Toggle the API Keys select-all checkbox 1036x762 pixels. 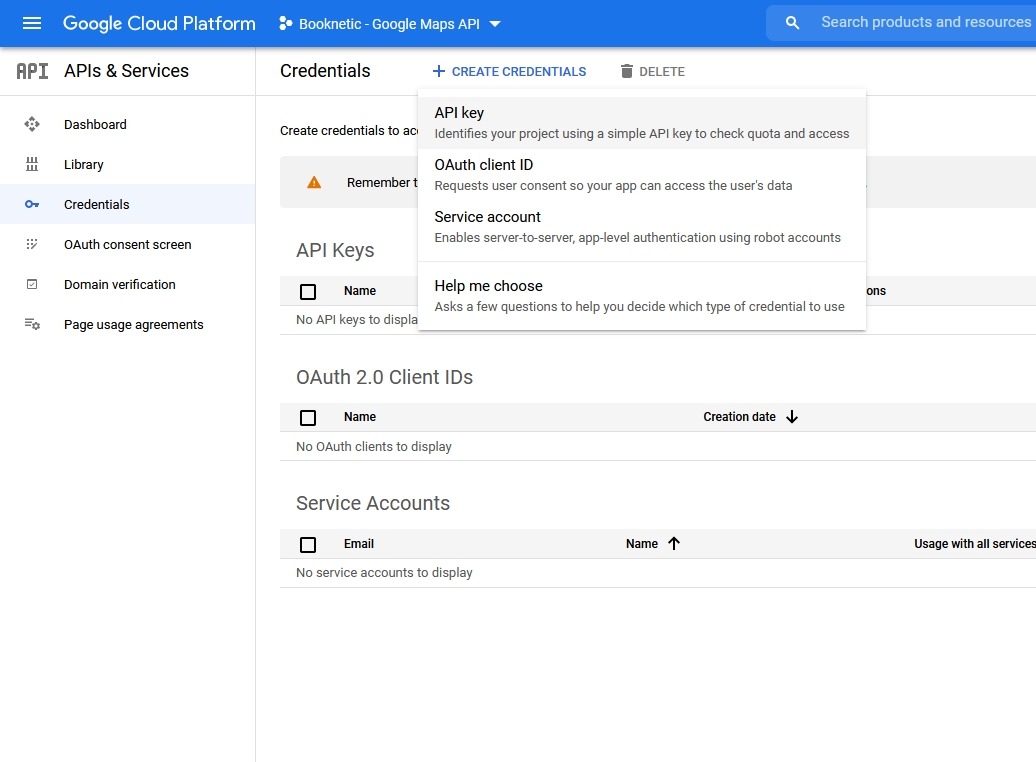(308, 291)
